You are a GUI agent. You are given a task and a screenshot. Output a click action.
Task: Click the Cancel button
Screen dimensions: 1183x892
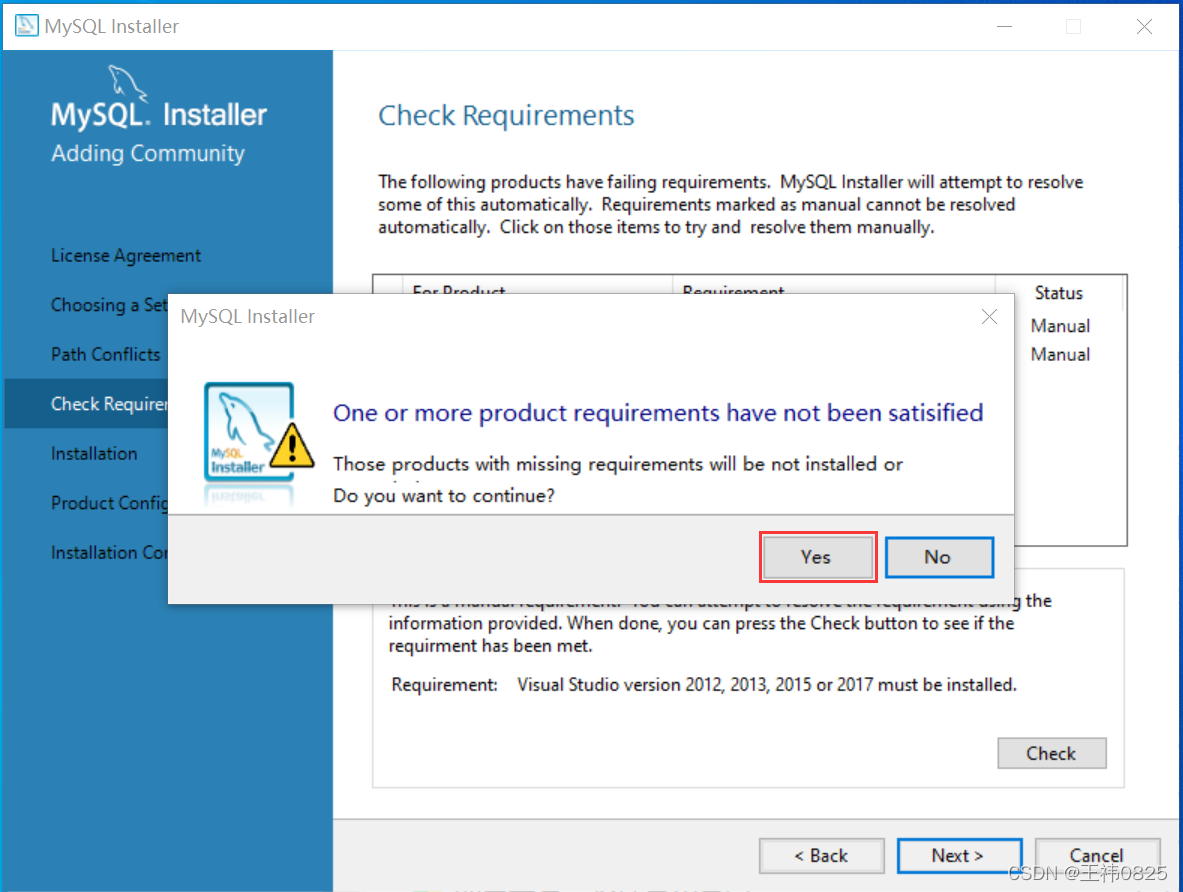point(1096,855)
